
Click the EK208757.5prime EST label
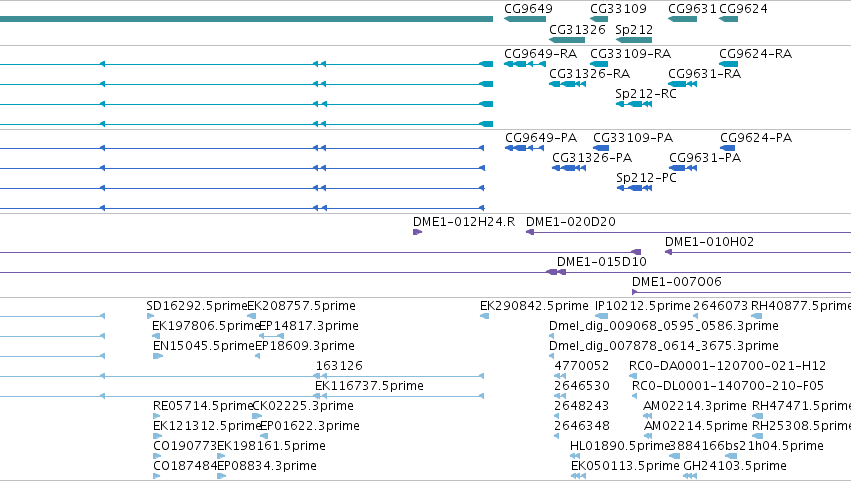point(301,306)
